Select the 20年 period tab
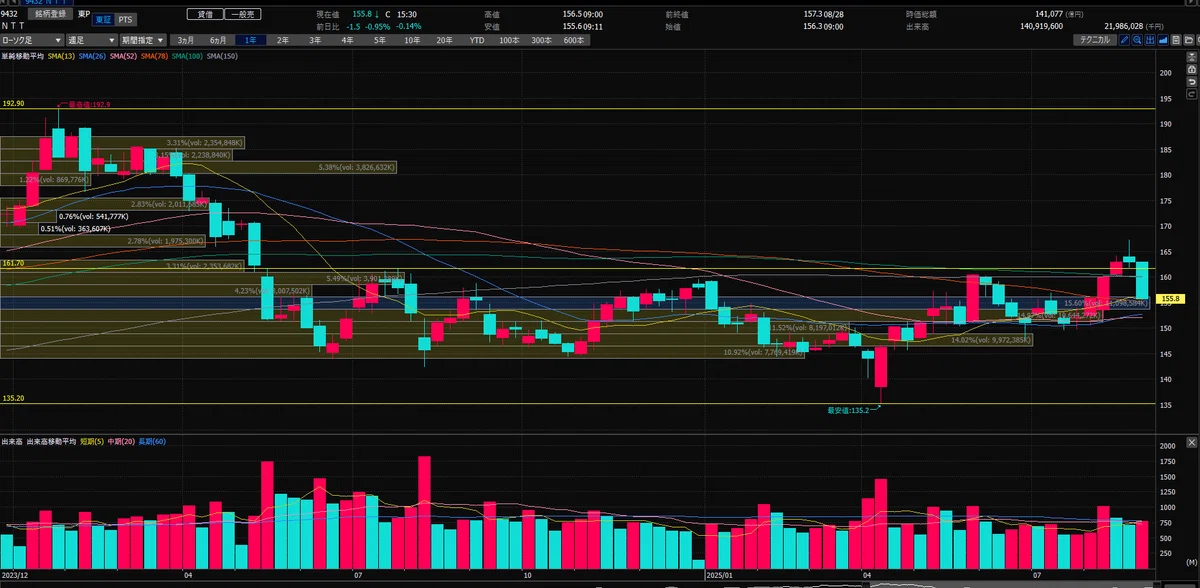The image size is (1200, 588). (x=444, y=40)
